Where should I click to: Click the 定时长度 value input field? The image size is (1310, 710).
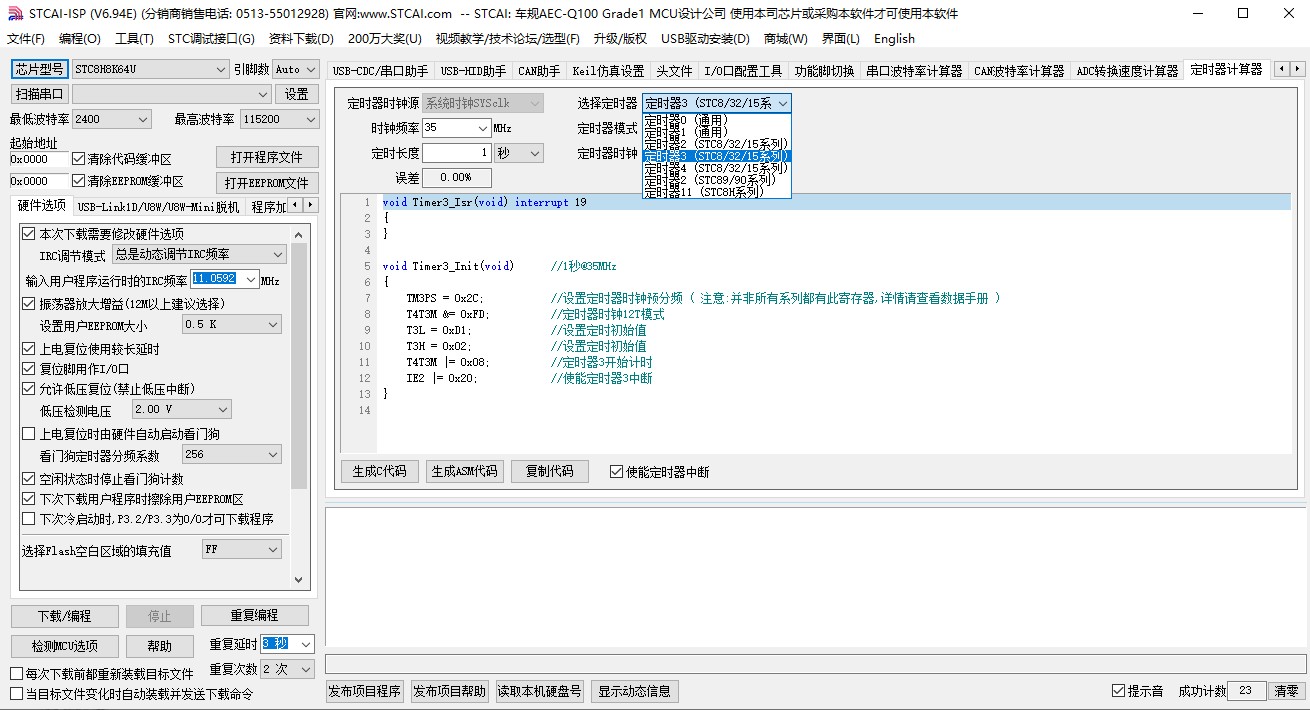(456, 153)
